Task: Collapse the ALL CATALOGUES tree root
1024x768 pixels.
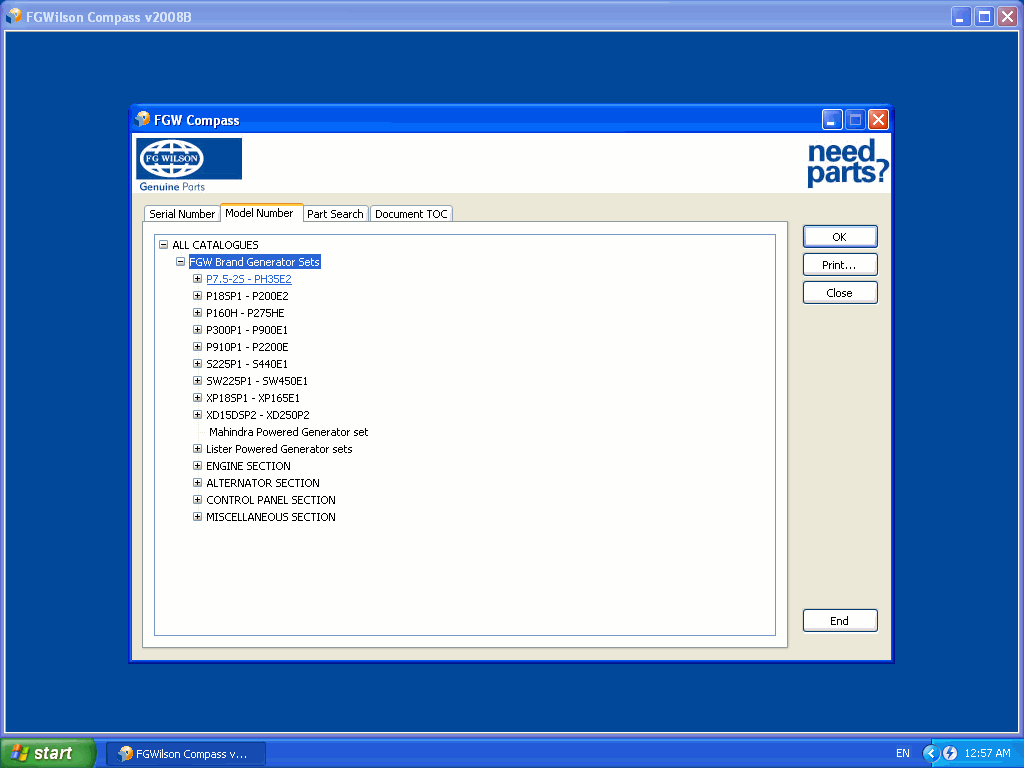Action: (163, 245)
